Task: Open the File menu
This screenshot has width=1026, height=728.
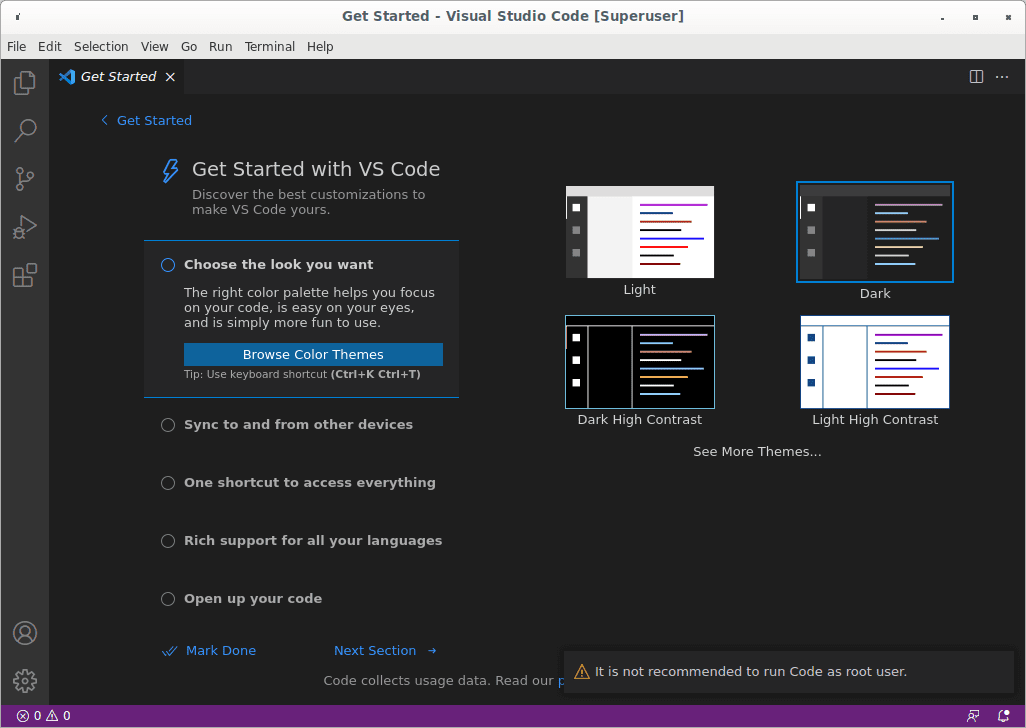Action: pyautogui.click(x=16, y=46)
